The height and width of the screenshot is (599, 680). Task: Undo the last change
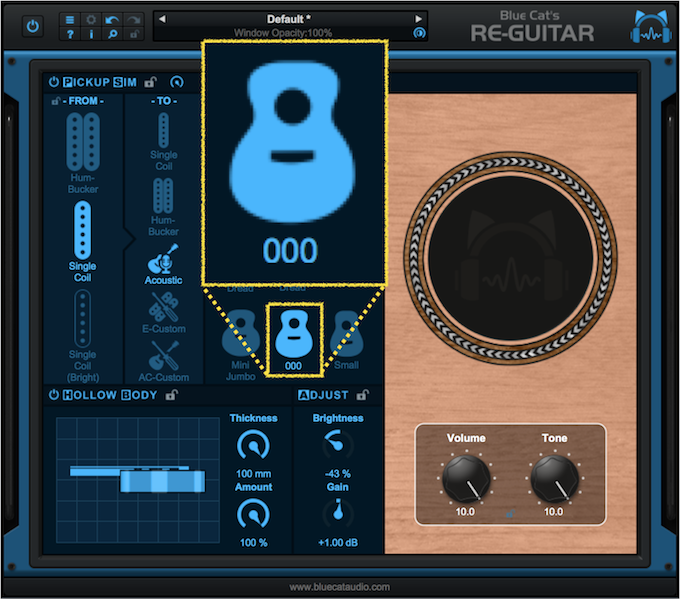pos(112,20)
